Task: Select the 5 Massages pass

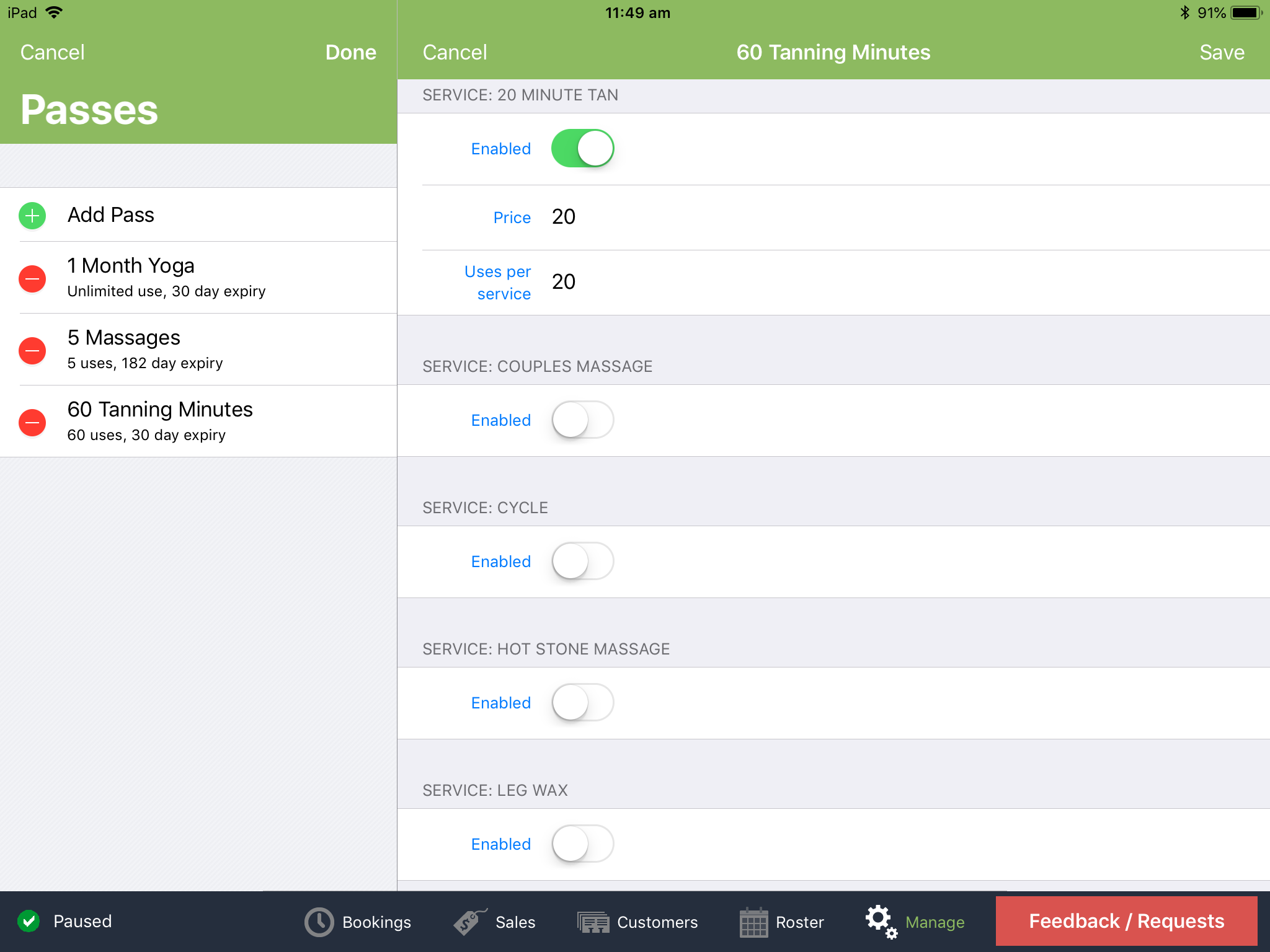Action: (x=198, y=350)
